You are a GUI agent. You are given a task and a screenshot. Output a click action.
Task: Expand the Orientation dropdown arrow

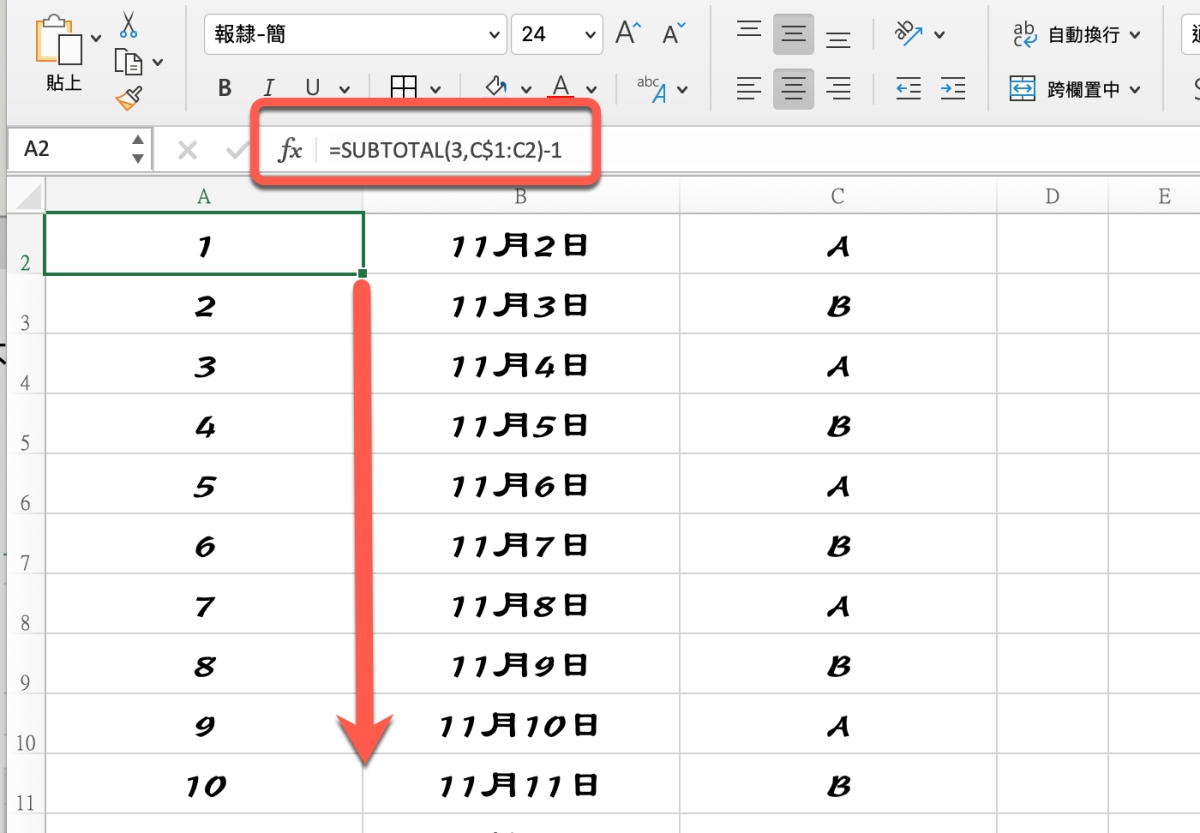click(940, 35)
